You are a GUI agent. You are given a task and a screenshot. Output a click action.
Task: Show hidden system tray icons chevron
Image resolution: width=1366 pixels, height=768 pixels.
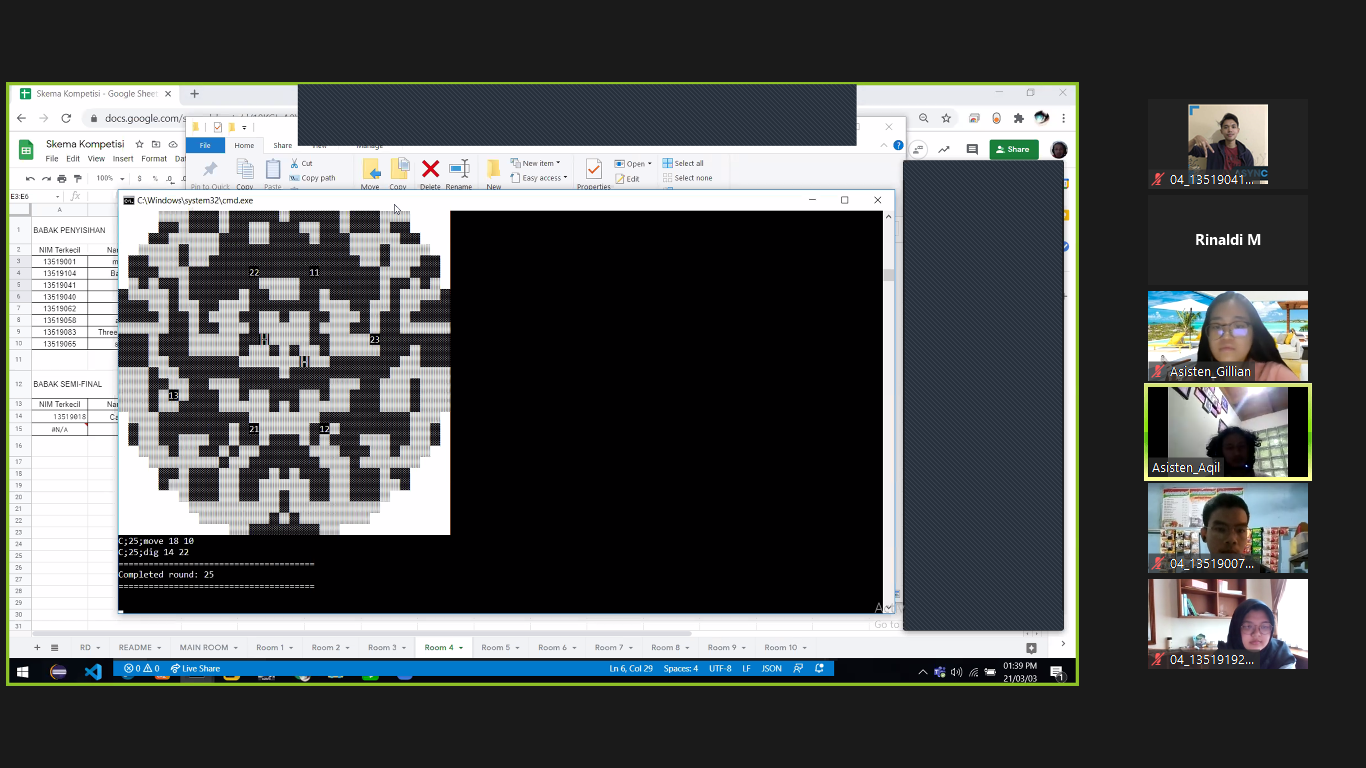pyautogui.click(x=923, y=672)
